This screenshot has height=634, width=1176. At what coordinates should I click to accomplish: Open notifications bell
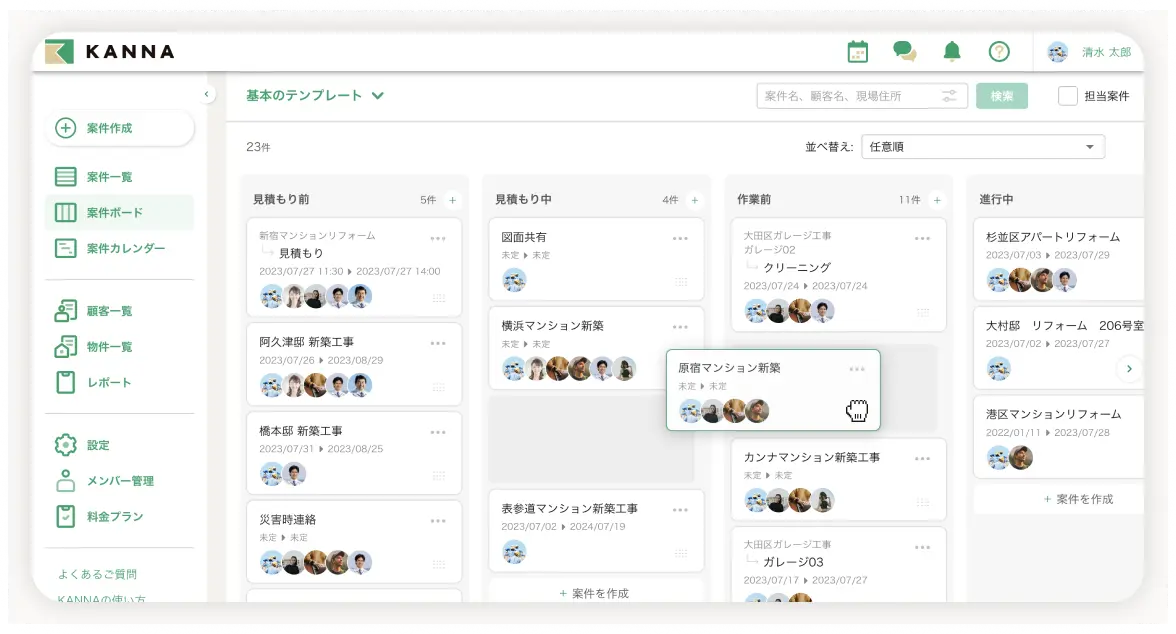click(x=952, y=52)
